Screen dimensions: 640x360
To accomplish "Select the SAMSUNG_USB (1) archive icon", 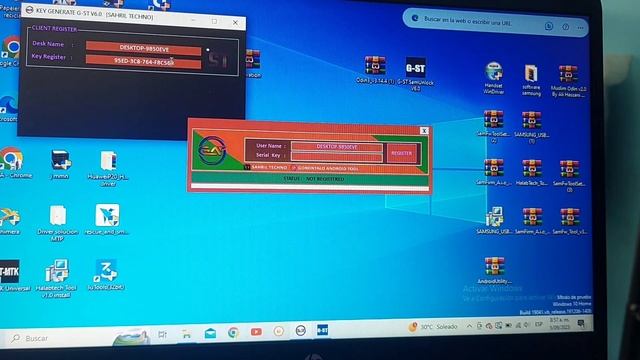I will tap(531, 127).
